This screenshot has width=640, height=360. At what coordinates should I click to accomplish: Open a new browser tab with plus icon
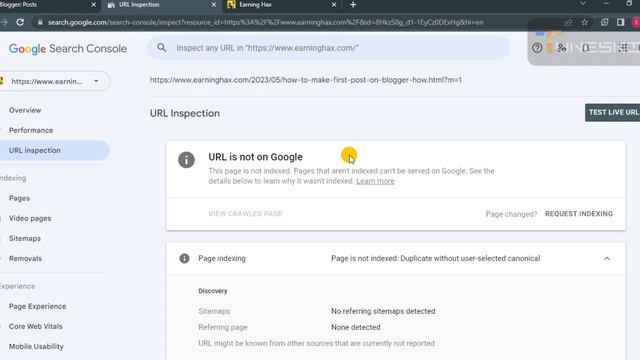pos(353,4)
